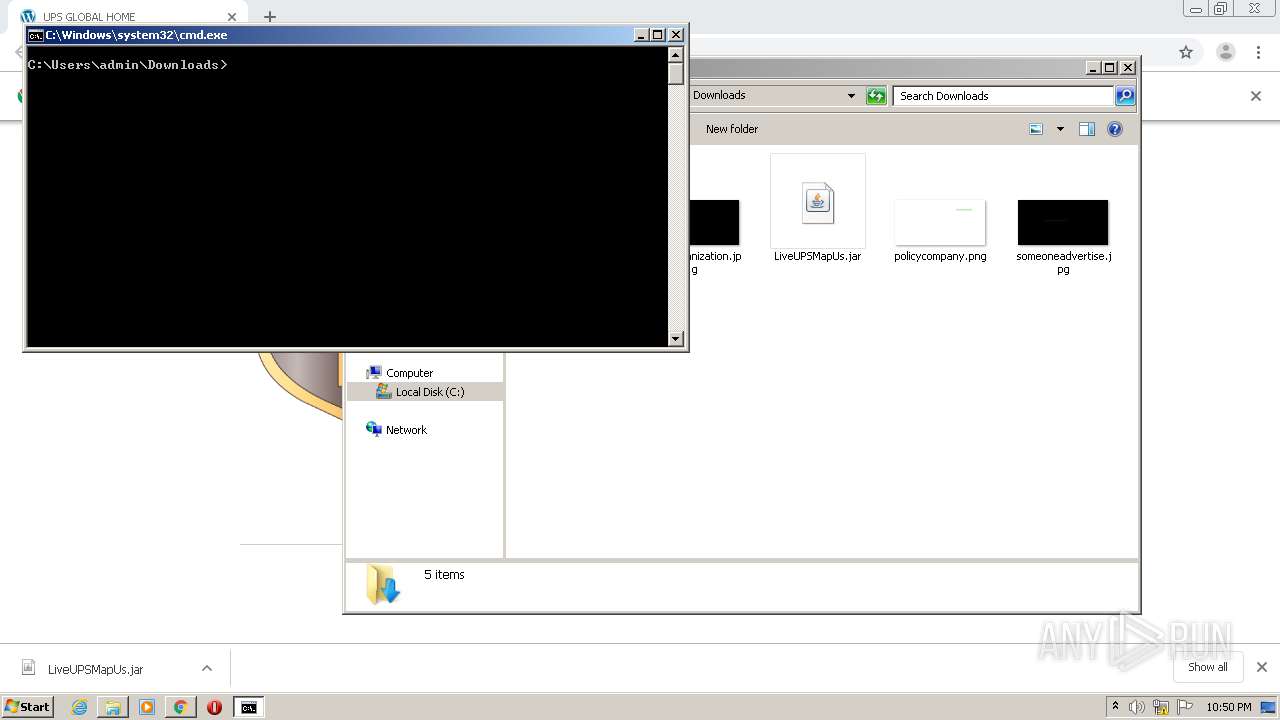Image resolution: width=1280 pixels, height=720 pixels.
Task: Click the Change your view icon in Explorer
Action: tap(1036, 129)
